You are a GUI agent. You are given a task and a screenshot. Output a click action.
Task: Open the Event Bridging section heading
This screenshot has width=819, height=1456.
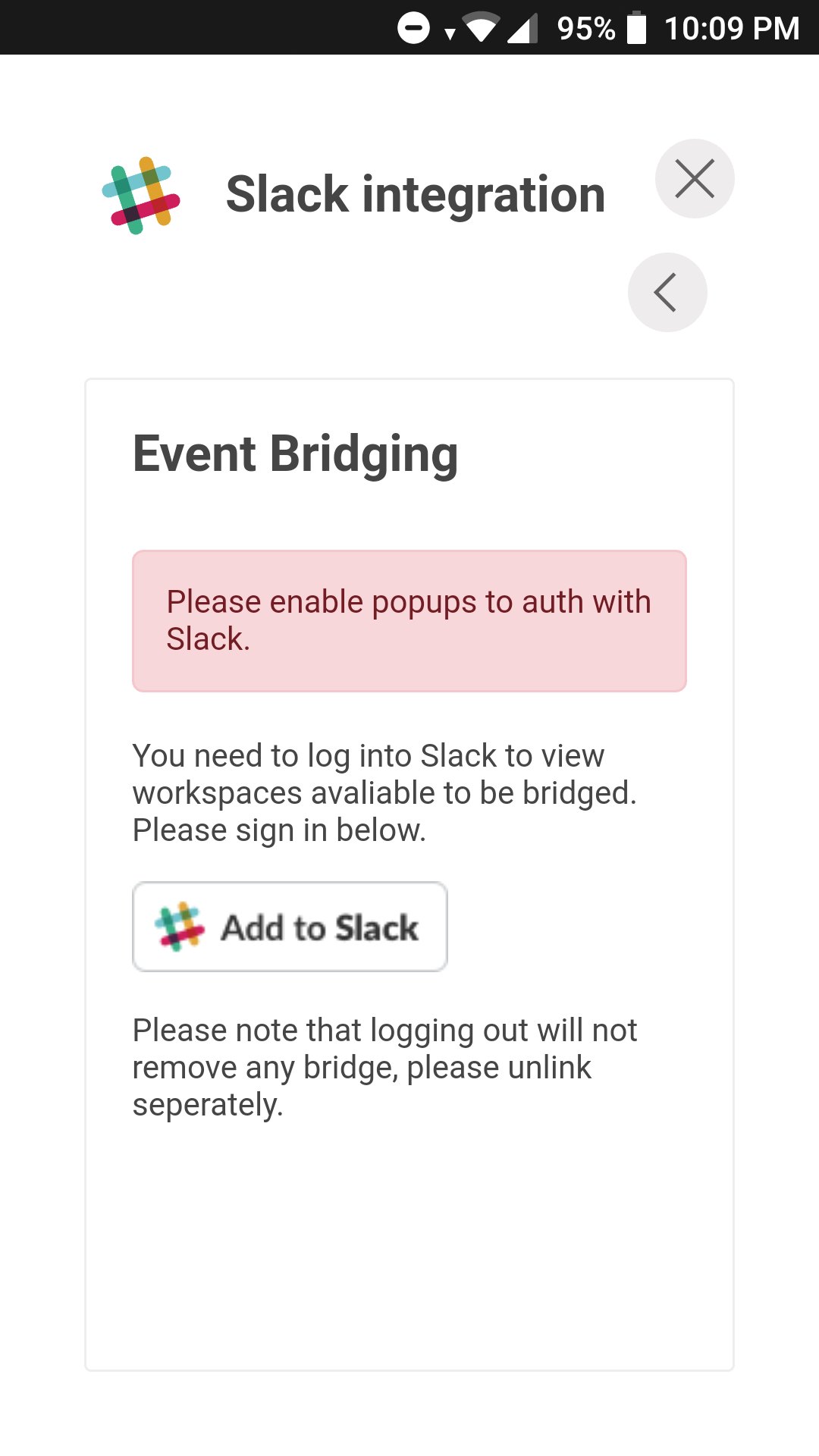(296, 453)
